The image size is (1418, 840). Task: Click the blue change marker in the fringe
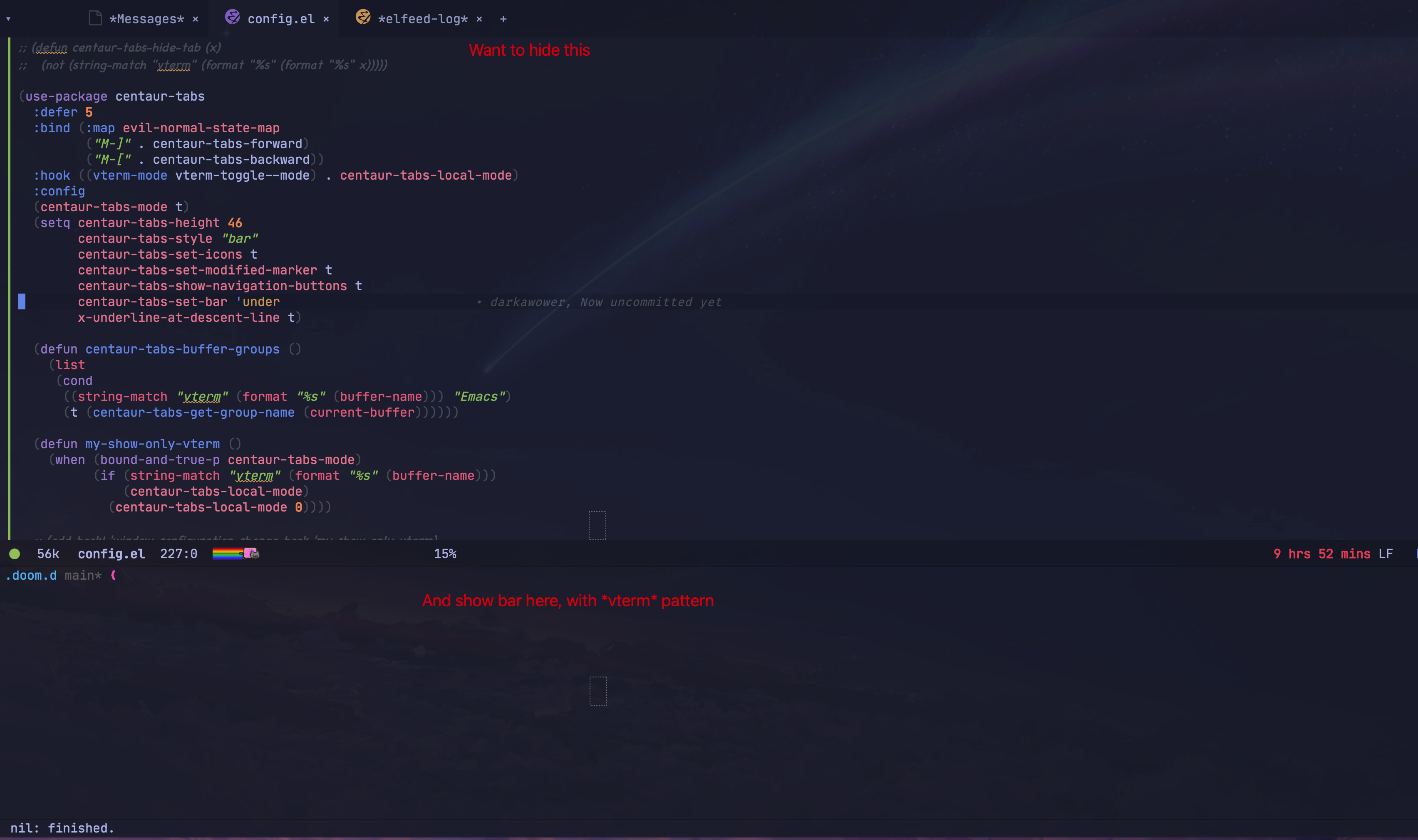tap(22, 302)
